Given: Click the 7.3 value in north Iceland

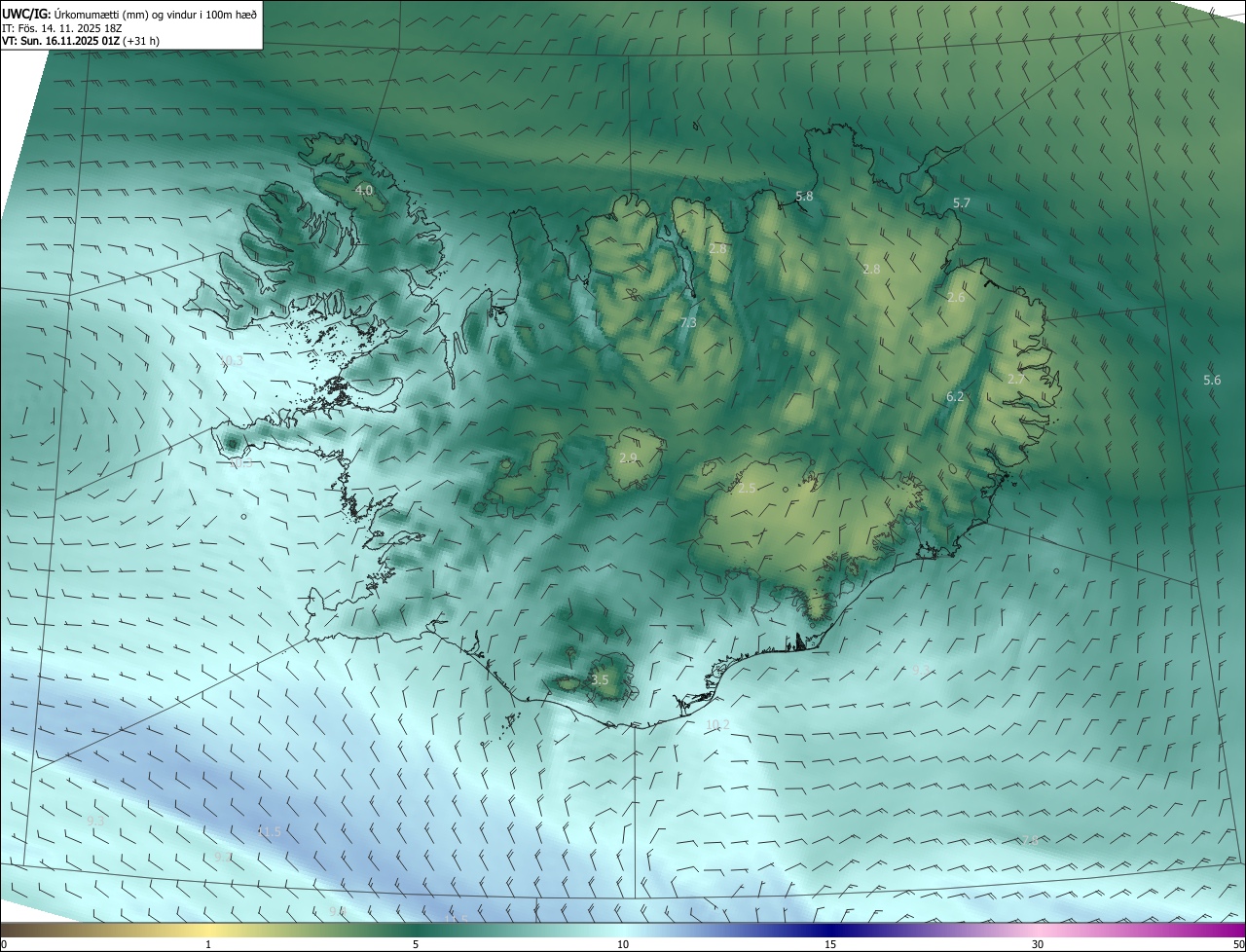Looking at the screenshot, I should tap(688, 322).
